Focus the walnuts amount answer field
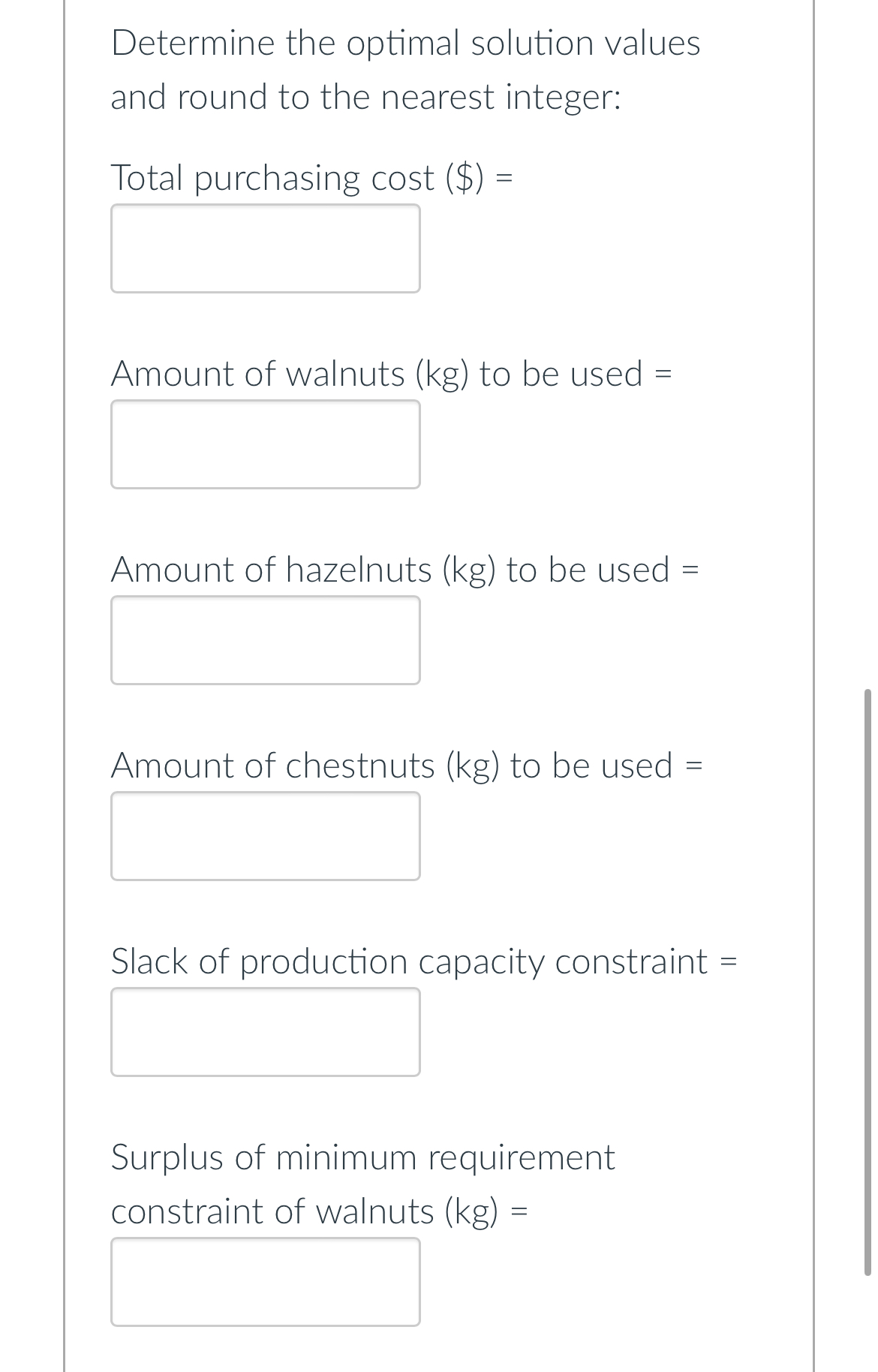Screen dimensions: 878x1372 click(x=266, y=444)
